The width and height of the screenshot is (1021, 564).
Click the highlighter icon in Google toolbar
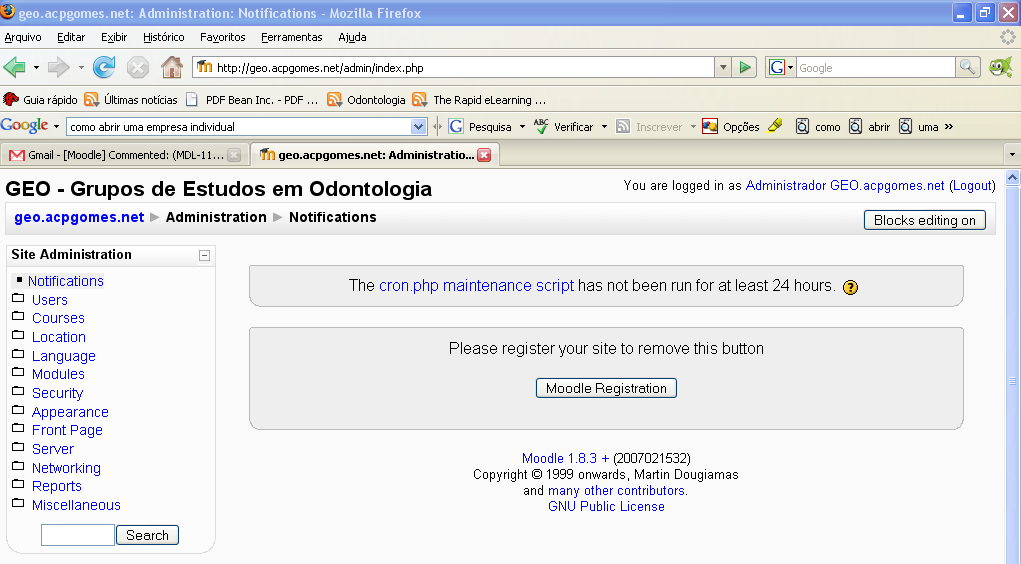(776, 126)
